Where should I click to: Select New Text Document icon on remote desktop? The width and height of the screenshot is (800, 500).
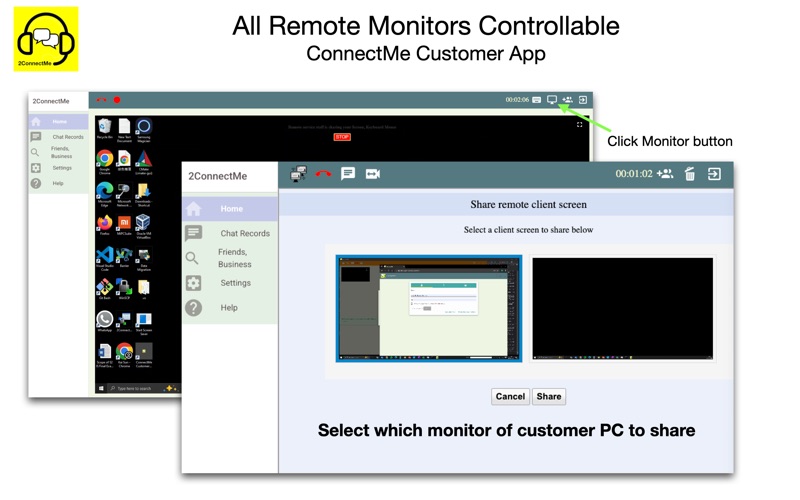point(124,130)
